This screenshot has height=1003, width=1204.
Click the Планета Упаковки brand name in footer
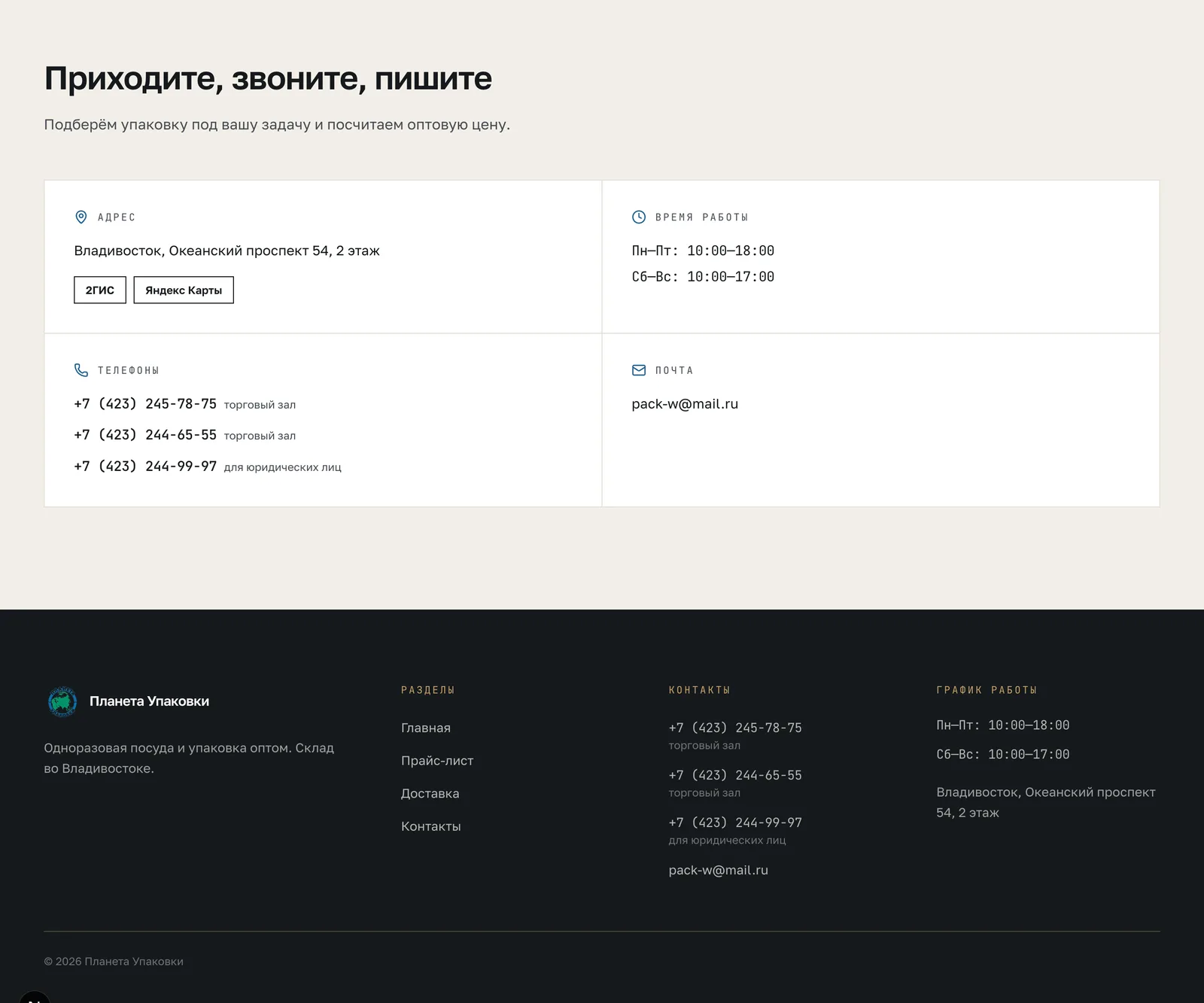tap(149, 701)
